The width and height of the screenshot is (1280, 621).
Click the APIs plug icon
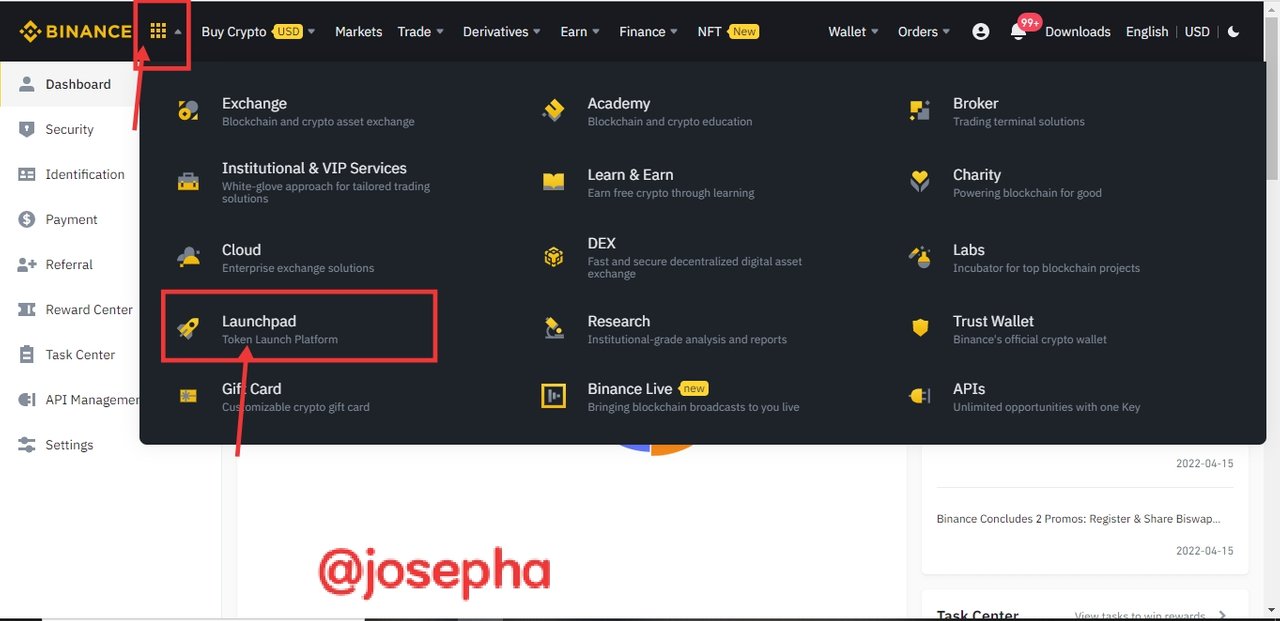point(919,396)
